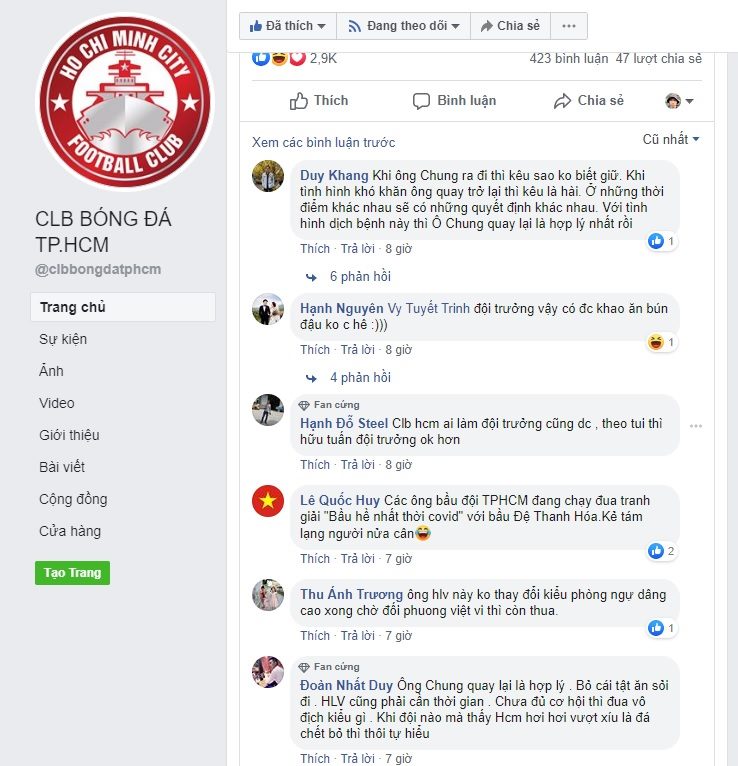Open the Cộng đồng page tab
This screenshot has height=766, width=738.
click(73, 499)
